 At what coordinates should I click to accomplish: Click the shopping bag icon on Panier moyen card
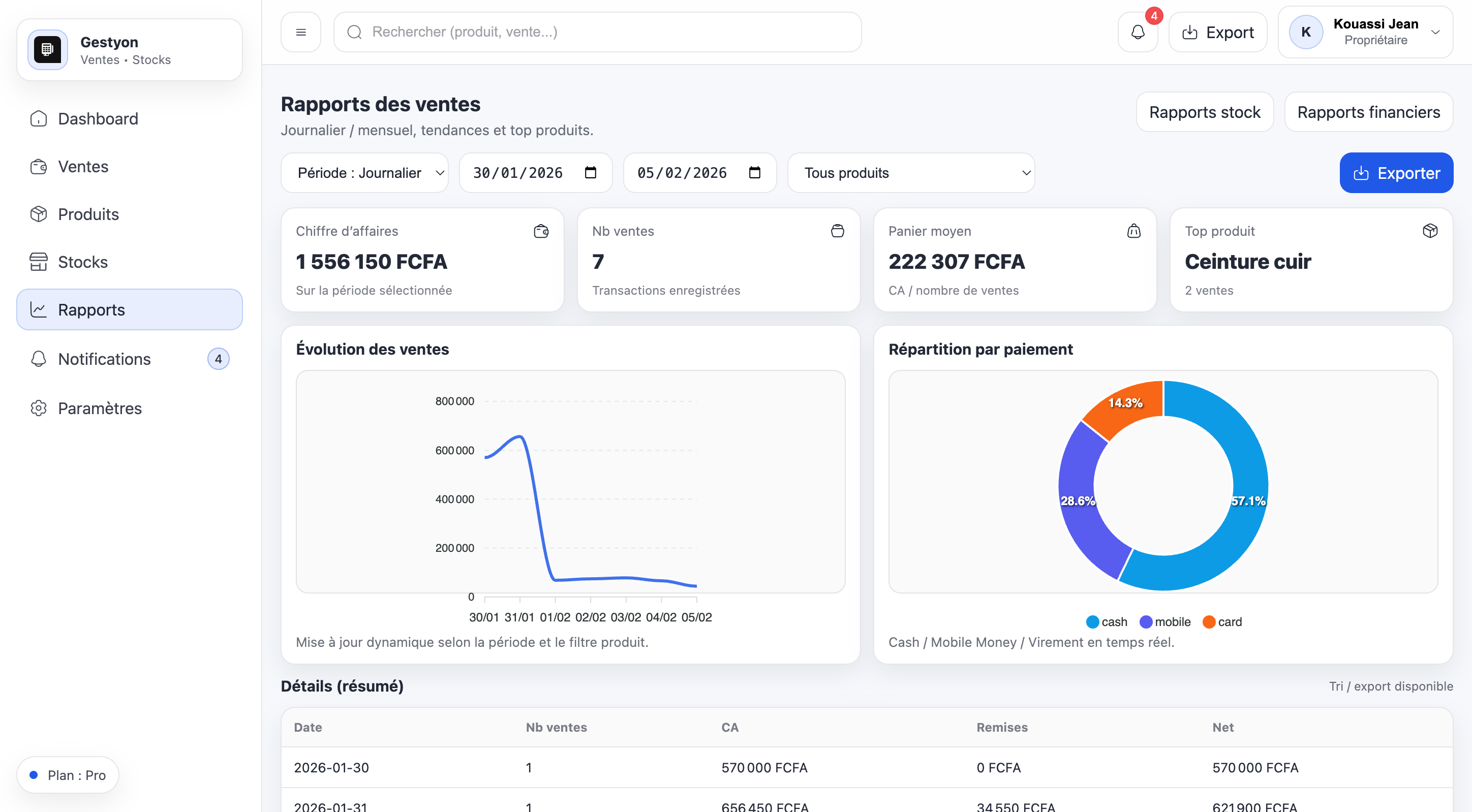1133,231
